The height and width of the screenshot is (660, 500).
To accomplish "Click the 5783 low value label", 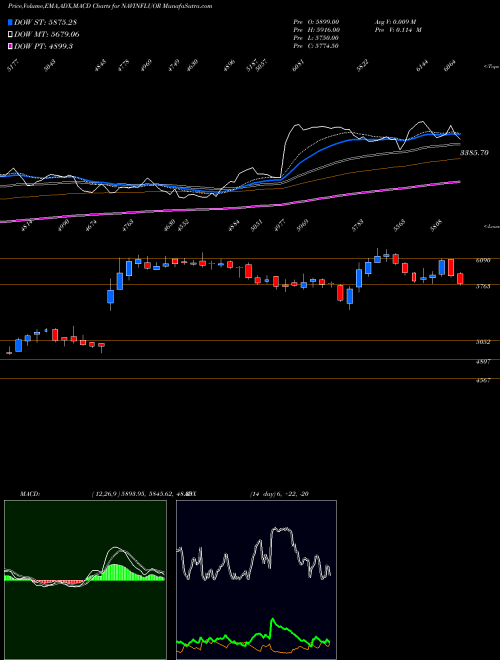I will (x=358, y=226).
